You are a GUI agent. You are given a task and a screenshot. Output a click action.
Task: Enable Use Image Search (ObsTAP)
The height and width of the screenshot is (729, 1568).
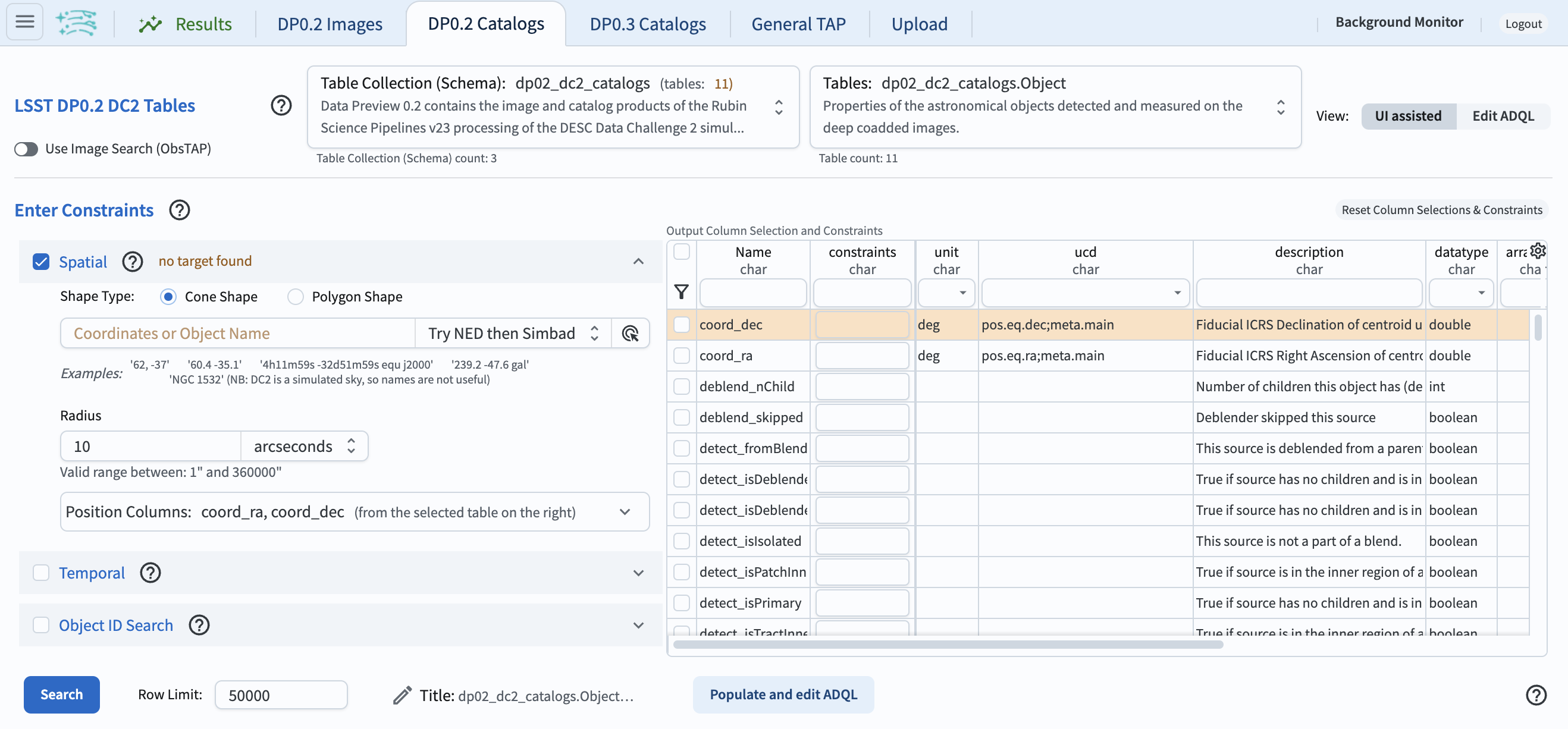(26, 149)
